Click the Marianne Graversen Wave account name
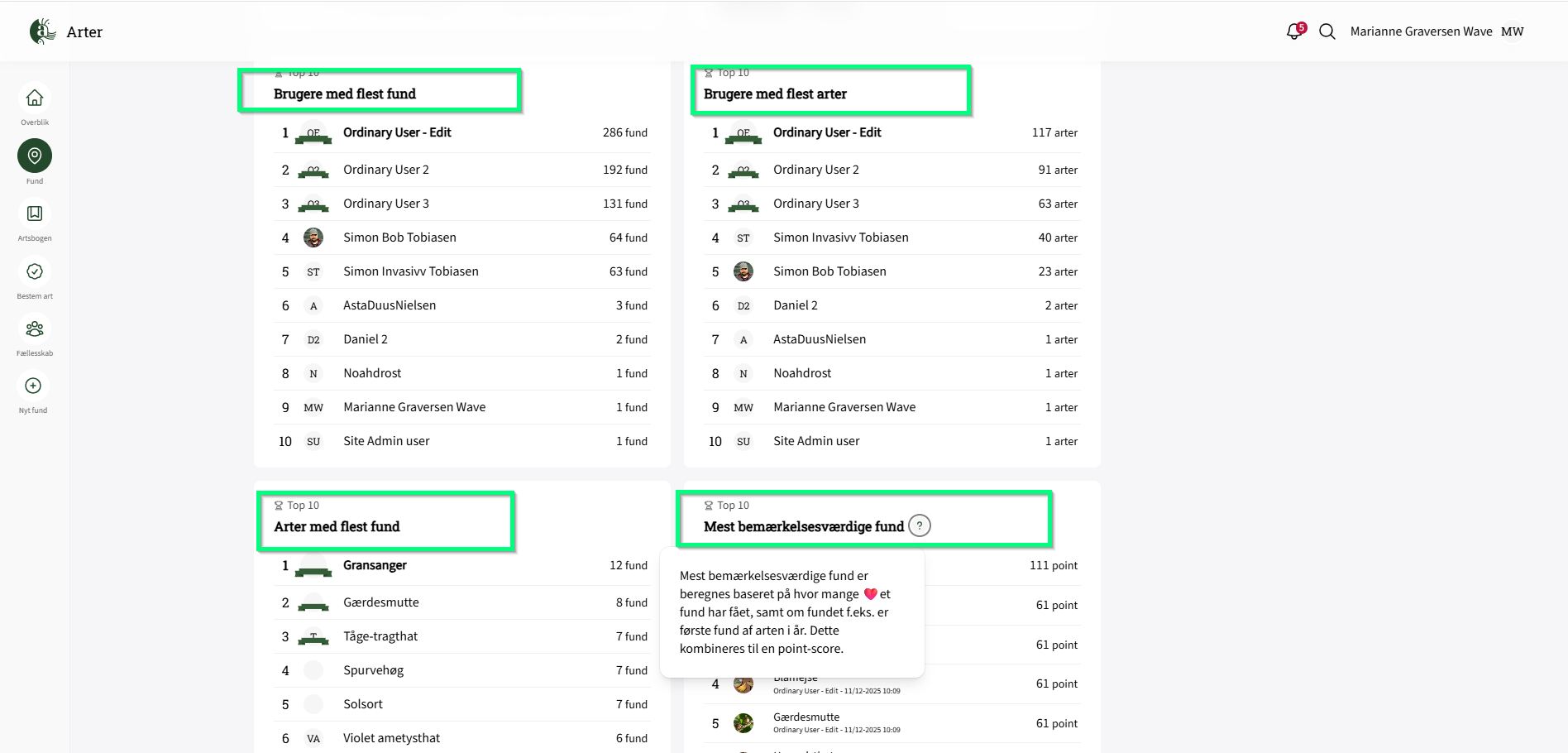 pos(1421,31)
